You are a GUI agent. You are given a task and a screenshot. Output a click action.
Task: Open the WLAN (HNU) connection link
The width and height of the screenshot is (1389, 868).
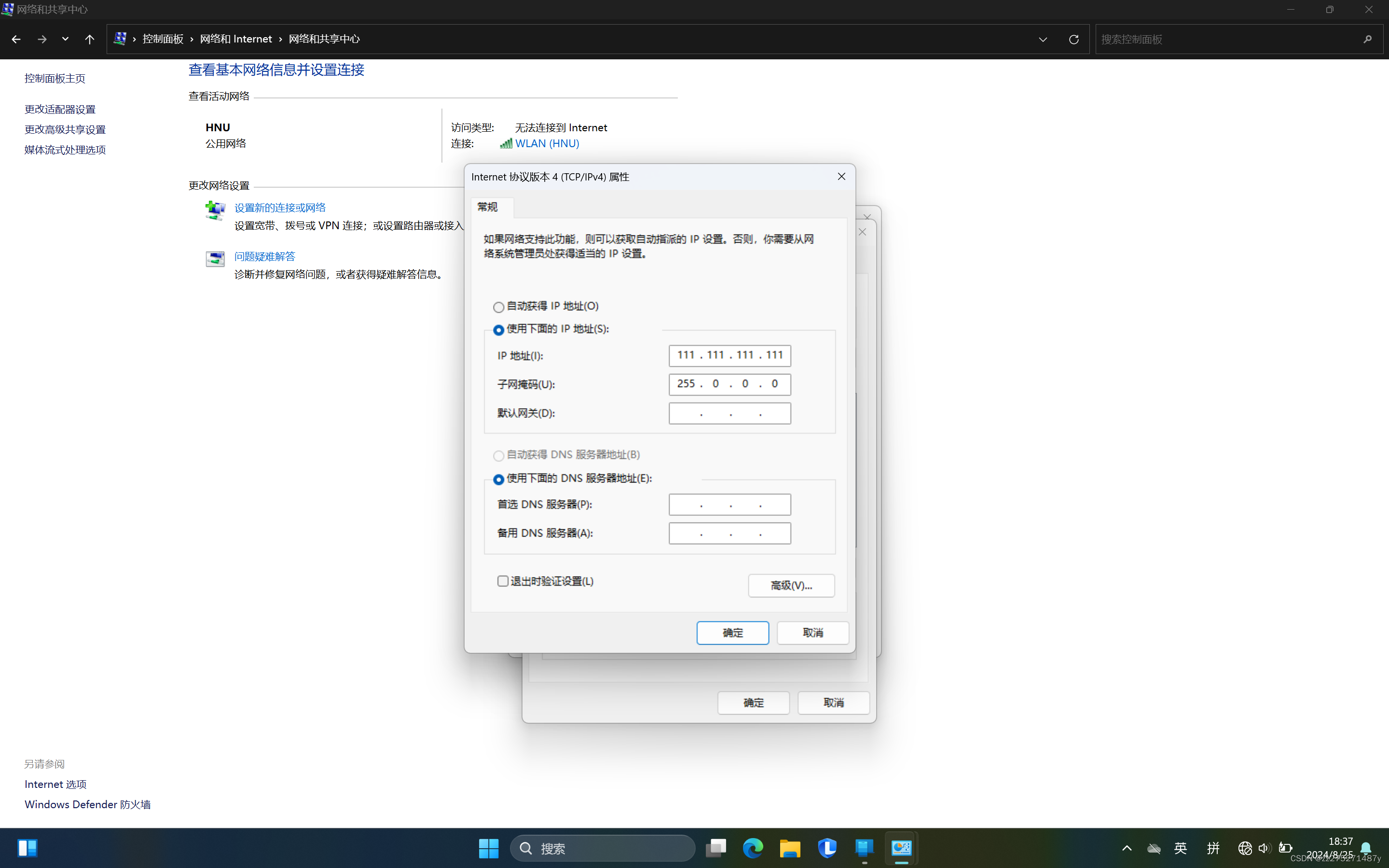[x=547, y=143]
